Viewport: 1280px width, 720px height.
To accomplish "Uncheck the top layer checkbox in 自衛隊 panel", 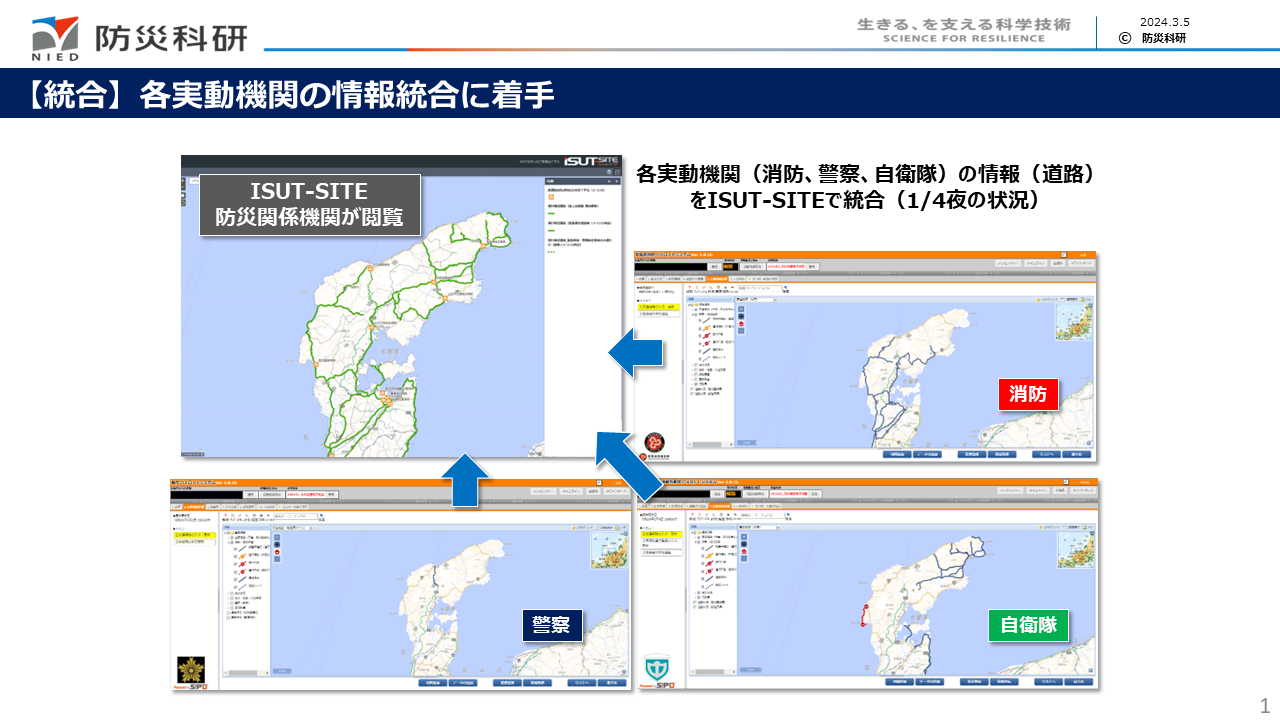I will (697, 533).
